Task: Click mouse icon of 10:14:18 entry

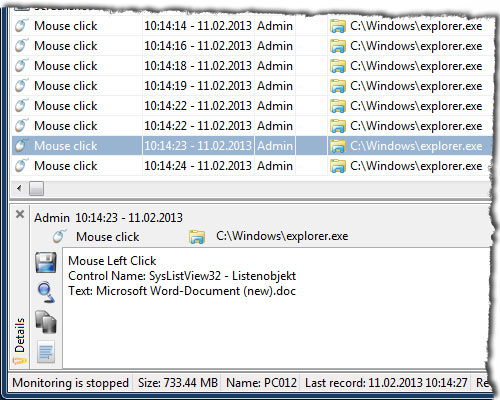Action: [21, 65]
